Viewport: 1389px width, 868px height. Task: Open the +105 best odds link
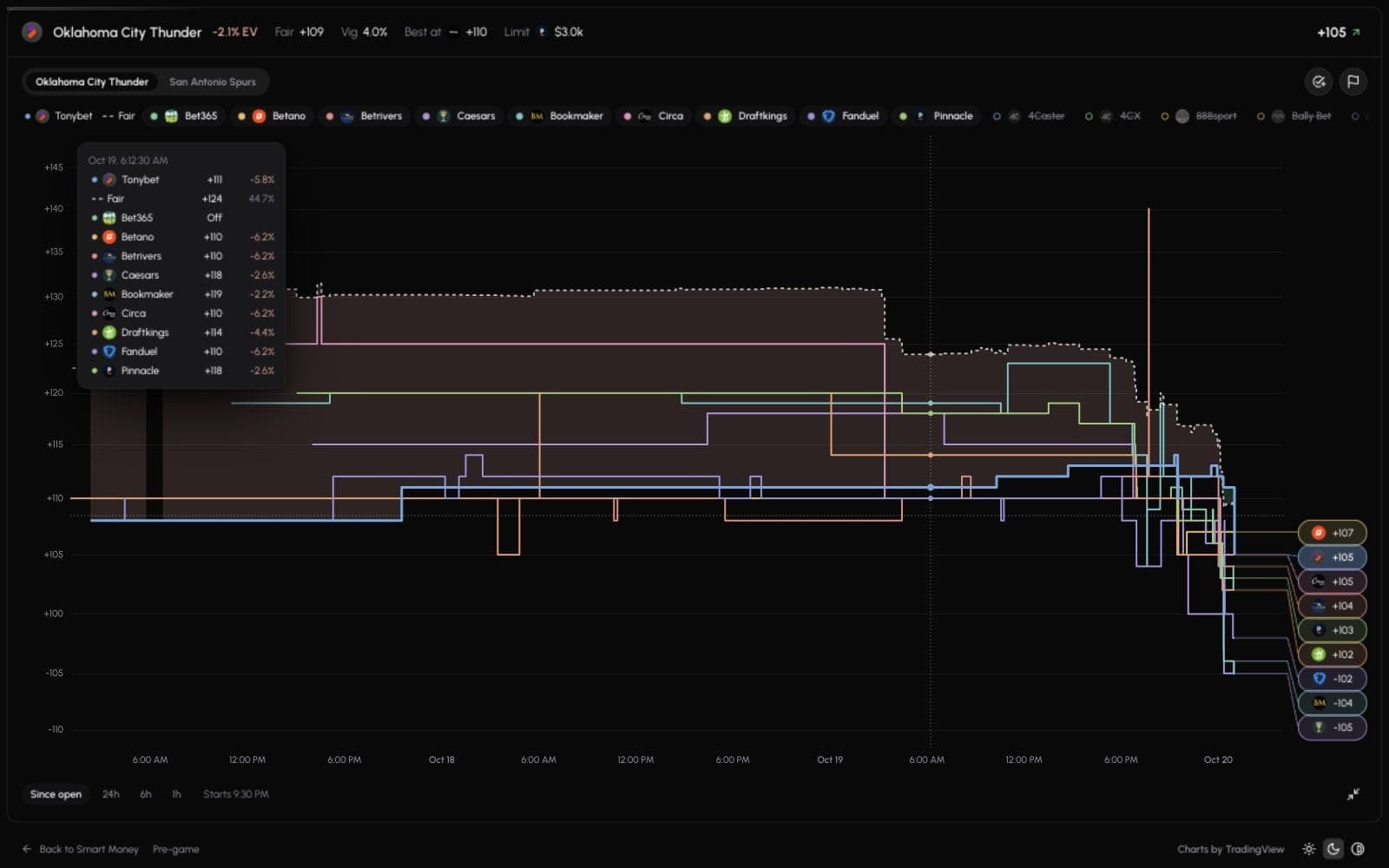coord(1339,32)
